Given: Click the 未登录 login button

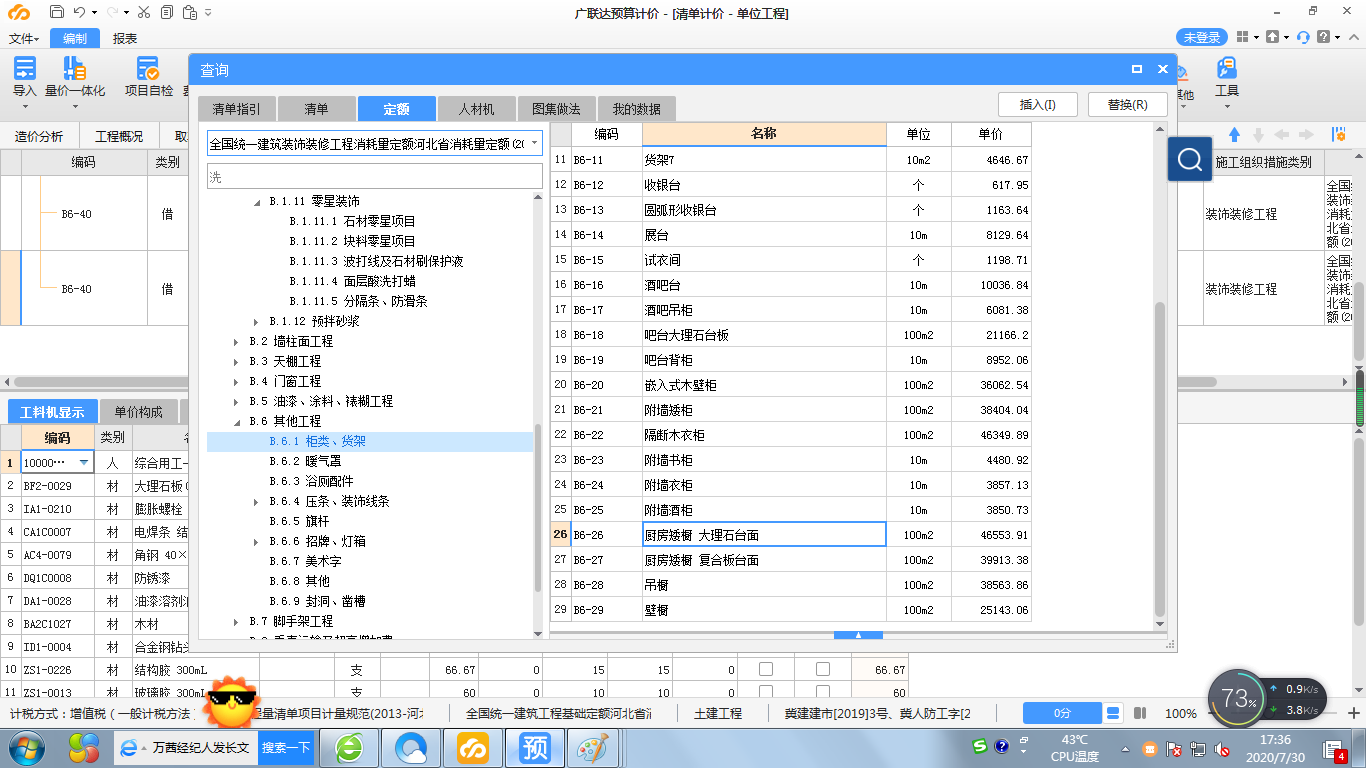Looking at the screenshot, I should point(1202,37).
